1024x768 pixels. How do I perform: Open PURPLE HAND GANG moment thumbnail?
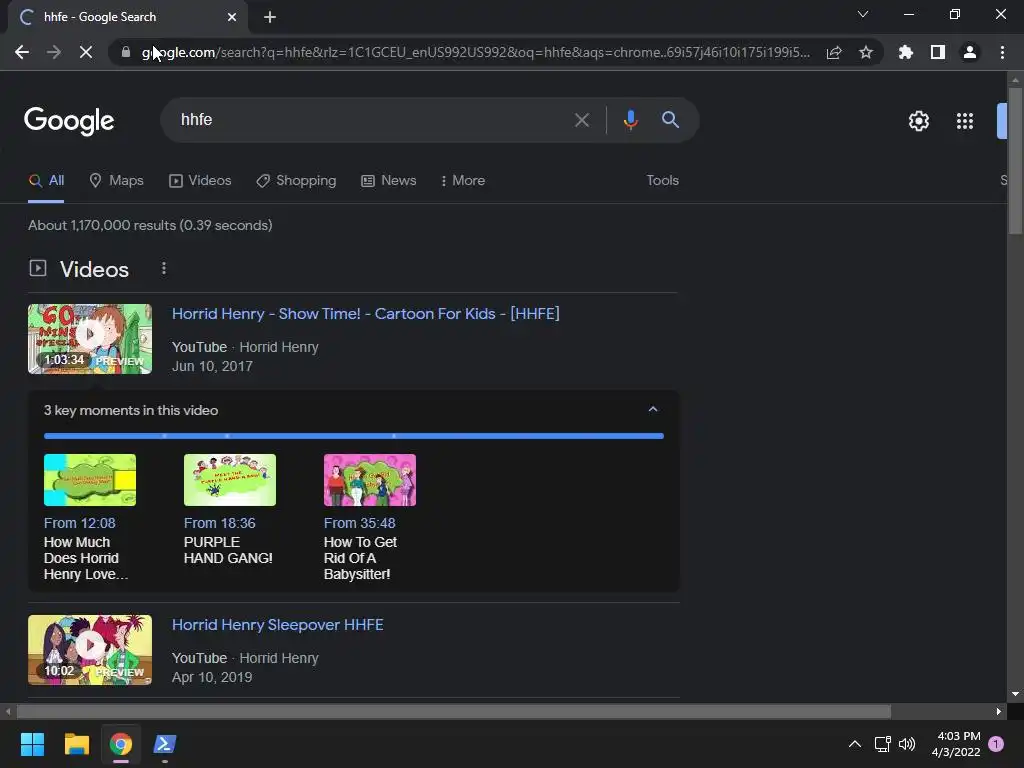(x=230, y=480)
